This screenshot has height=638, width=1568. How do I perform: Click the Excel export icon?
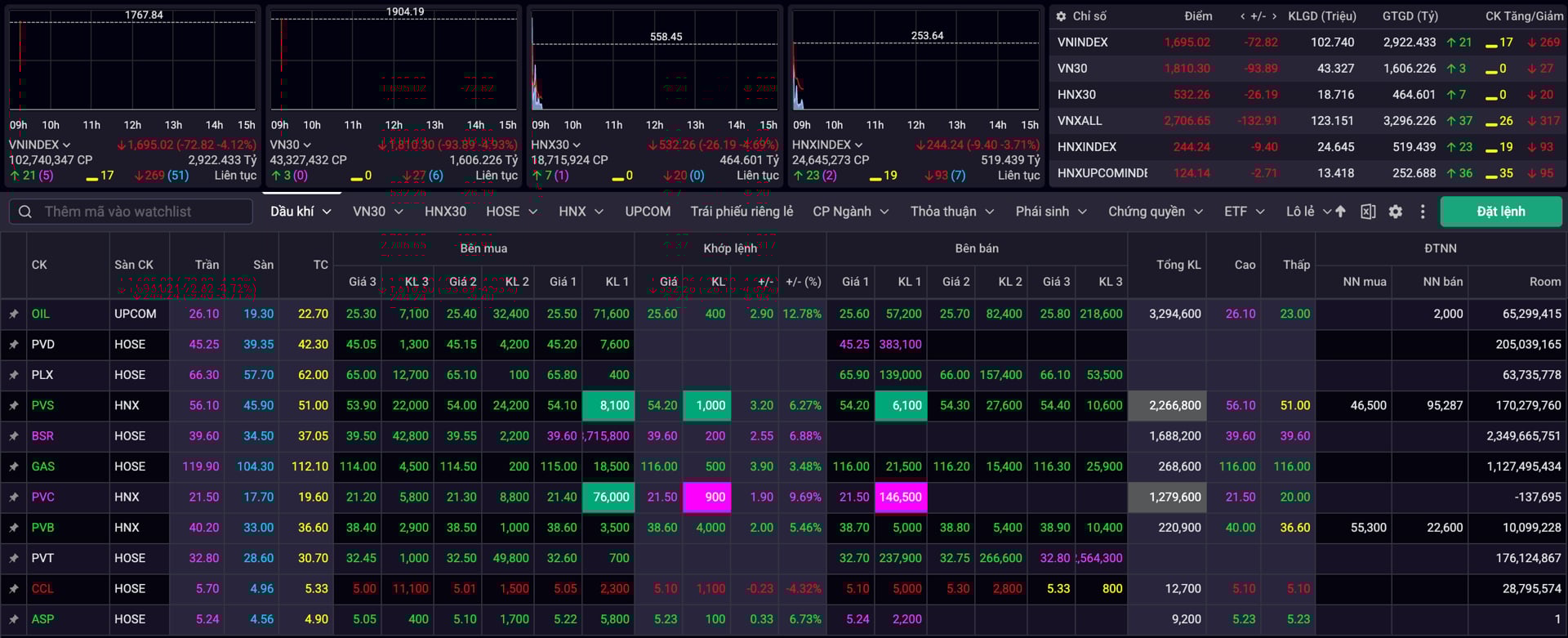click(1368, 212)
